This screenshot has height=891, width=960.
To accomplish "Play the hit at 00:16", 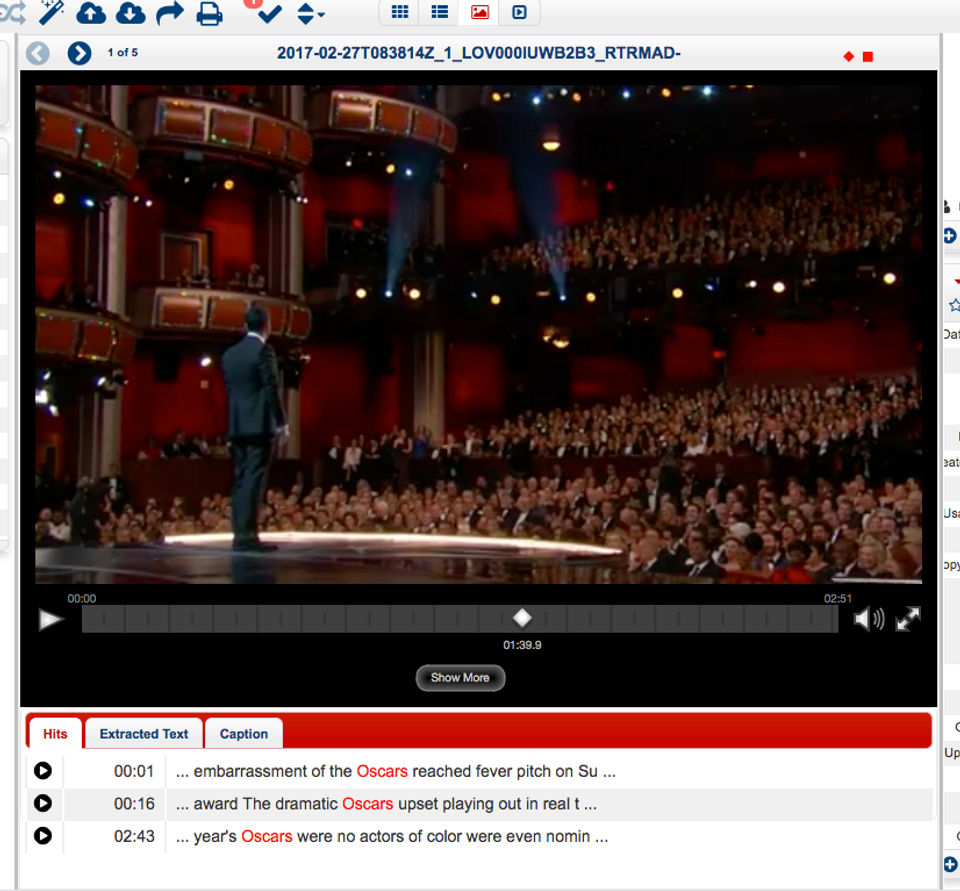I will (43, 803).
